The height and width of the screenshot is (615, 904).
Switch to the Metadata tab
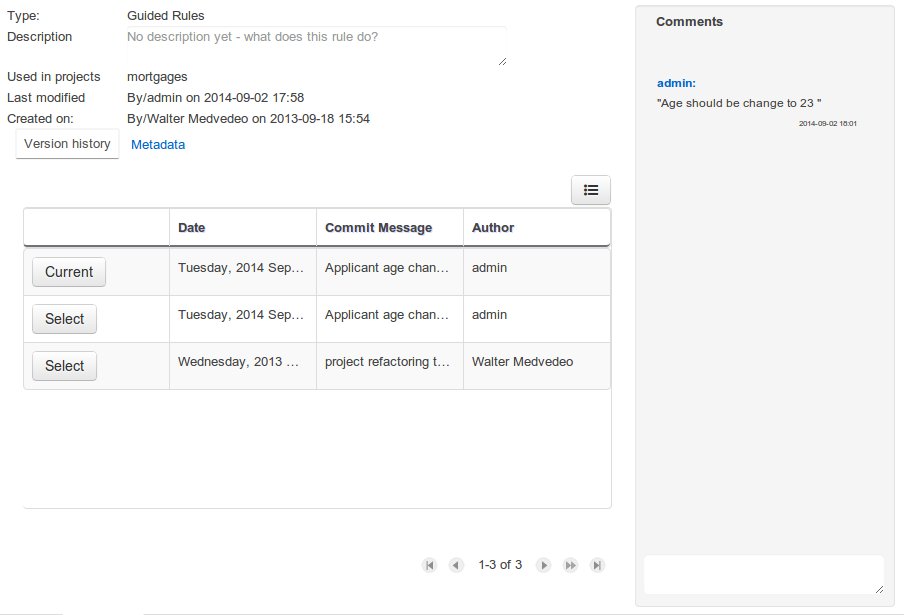point(158,144)
